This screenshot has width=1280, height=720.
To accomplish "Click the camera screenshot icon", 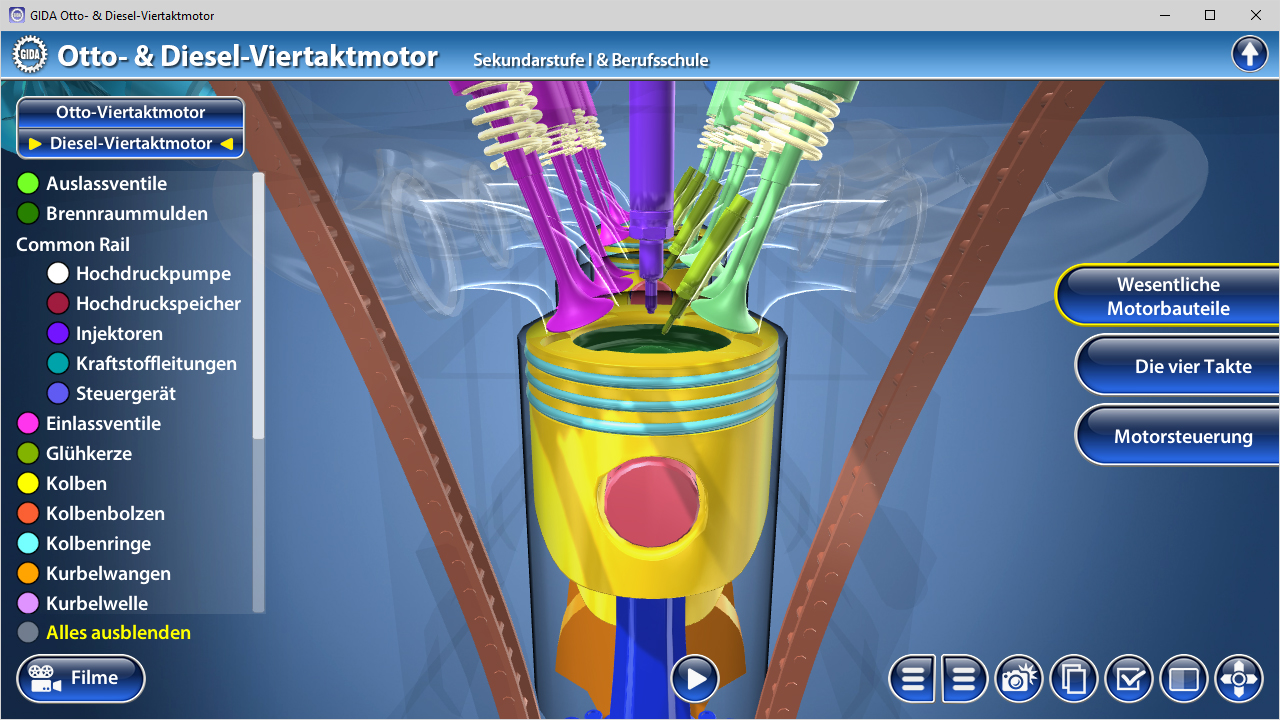I will click(1019, 680).
